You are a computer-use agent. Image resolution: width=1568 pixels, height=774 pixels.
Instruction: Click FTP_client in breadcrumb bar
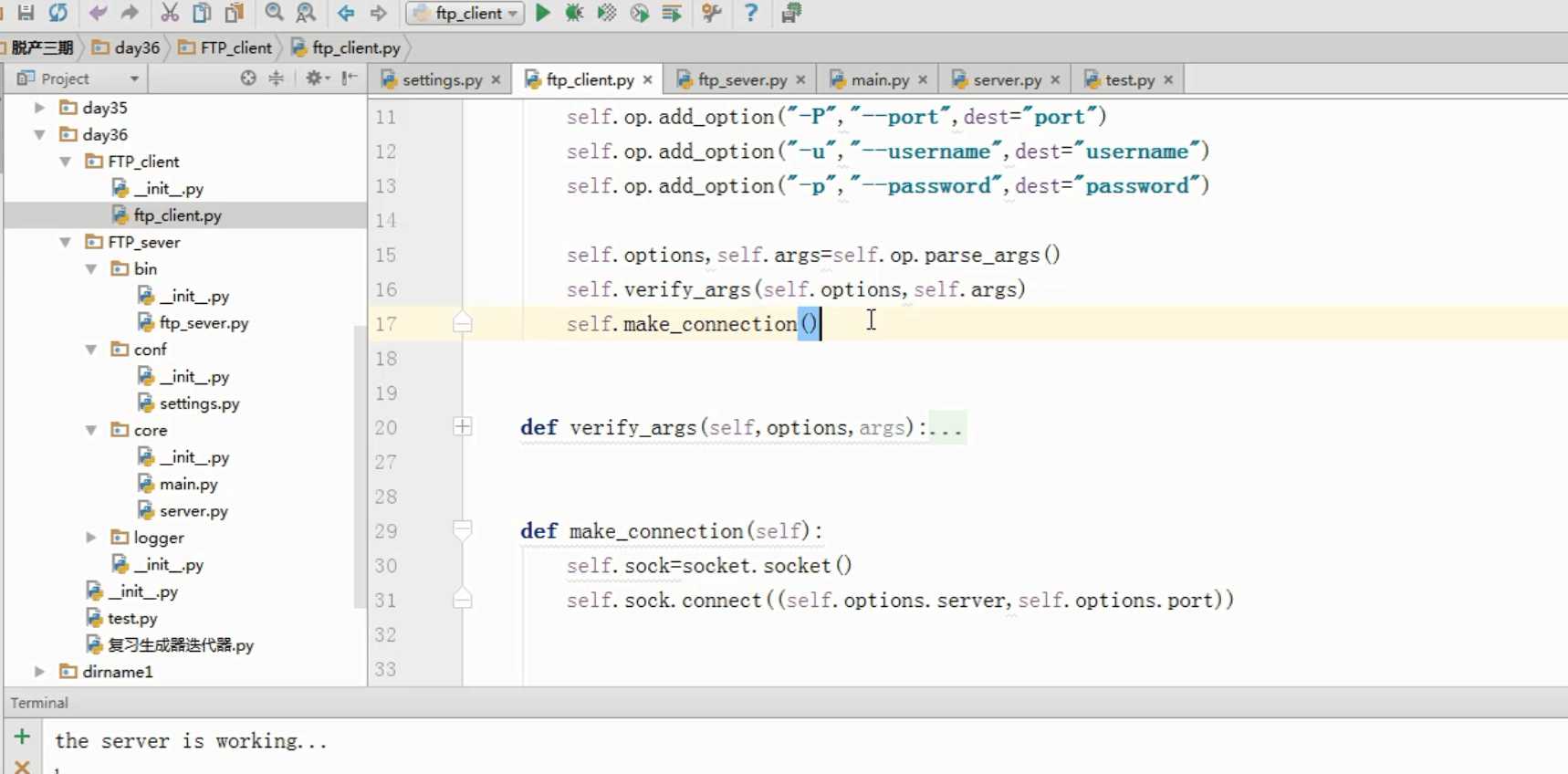(225, 47)
